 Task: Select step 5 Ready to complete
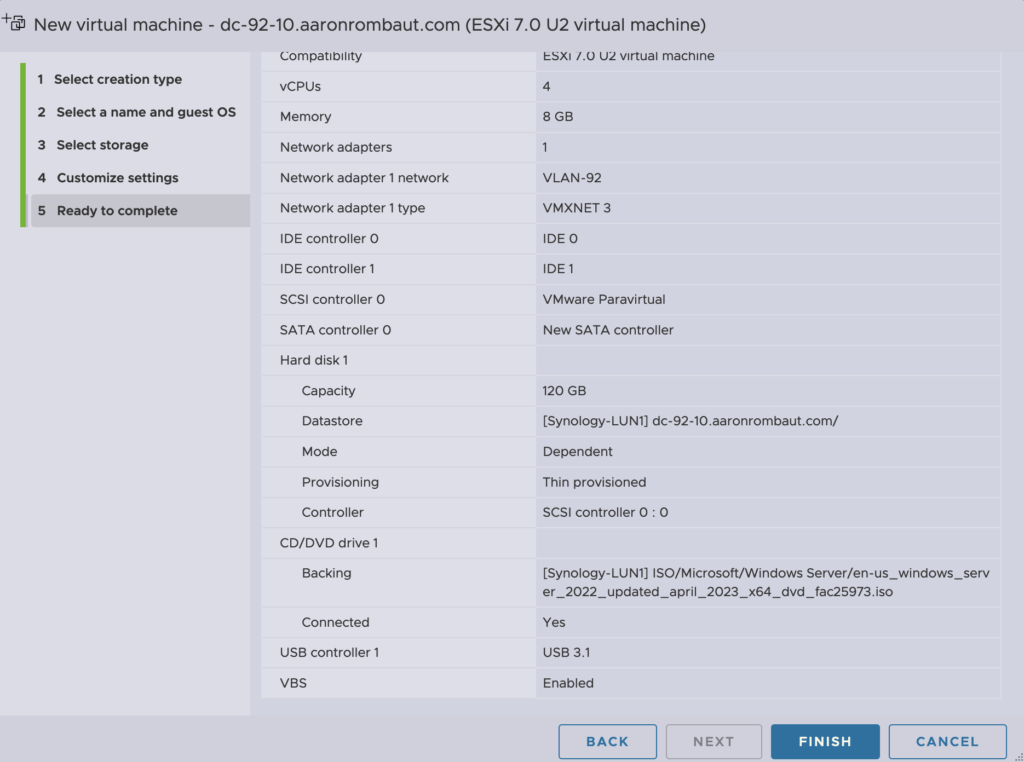(117, 211)
